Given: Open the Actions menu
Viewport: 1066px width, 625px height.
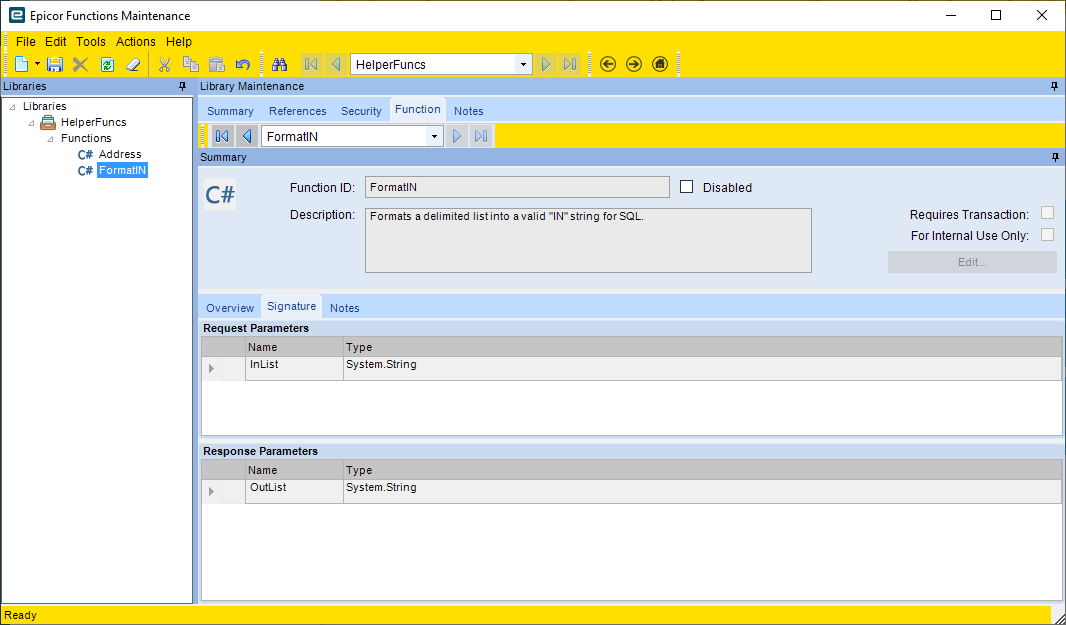Looking at the screenshot, I should point(135,41).
